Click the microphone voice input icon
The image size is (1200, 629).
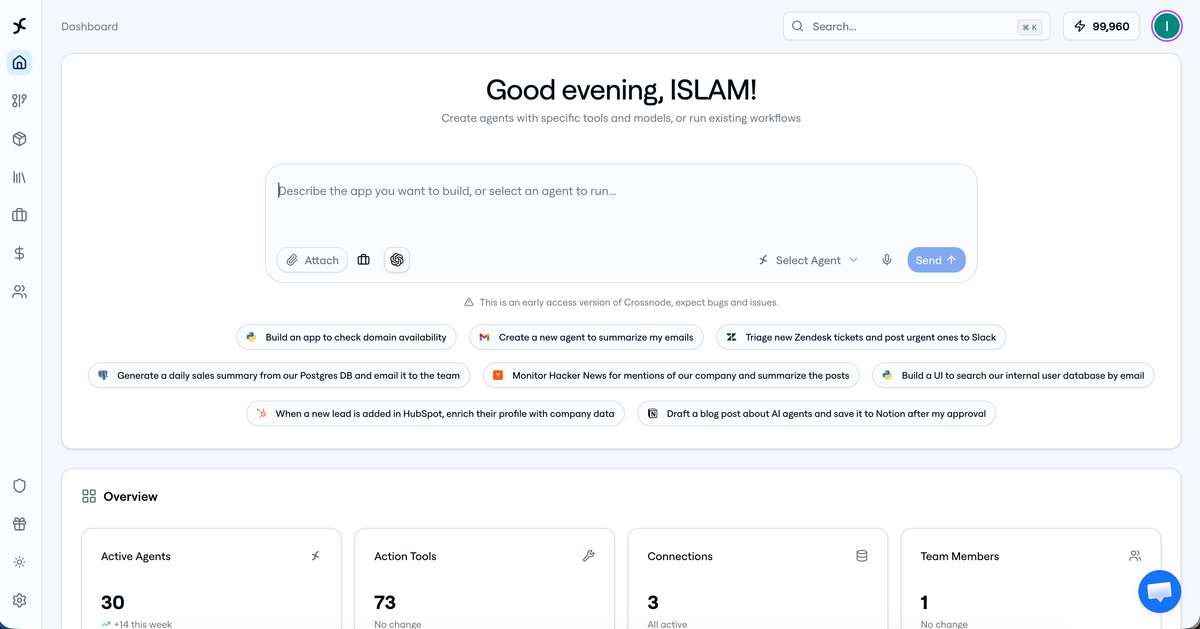coord(886,260)
